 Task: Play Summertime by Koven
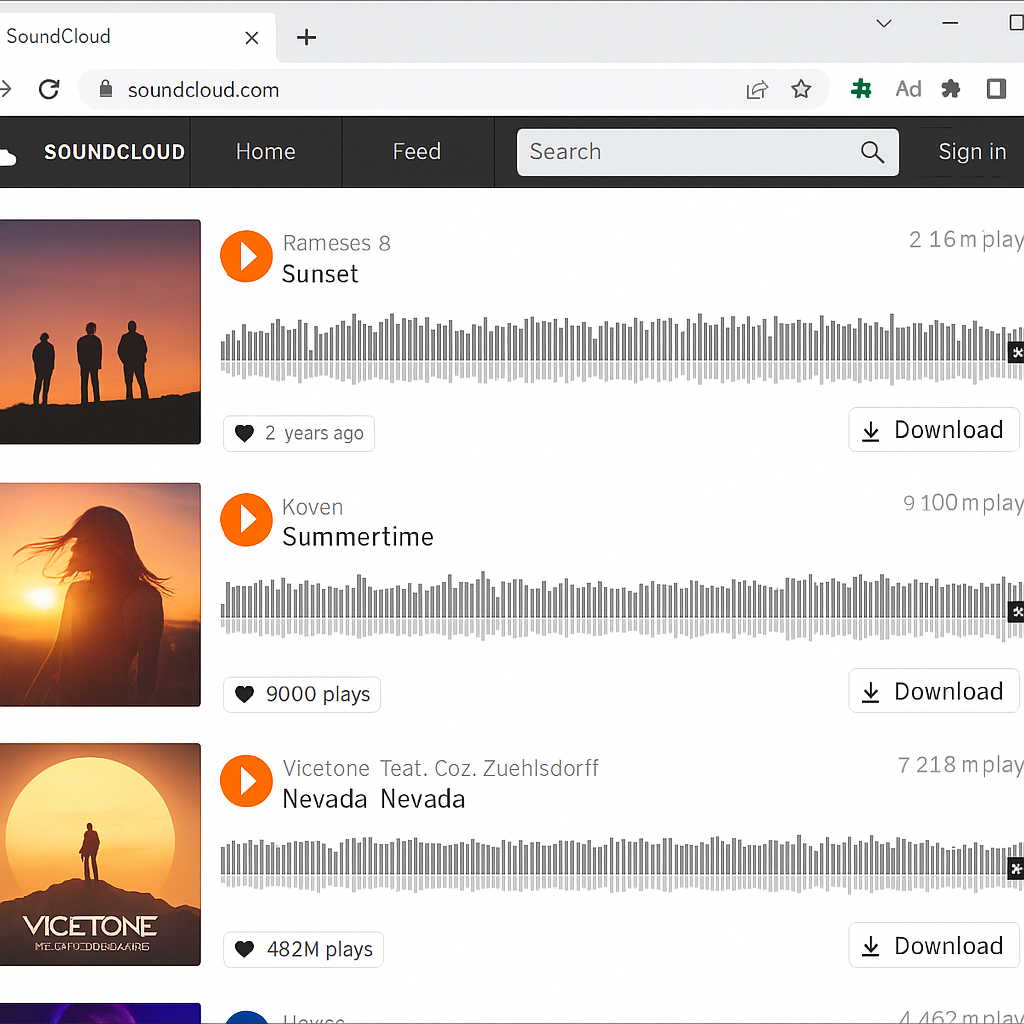(246, 520)
